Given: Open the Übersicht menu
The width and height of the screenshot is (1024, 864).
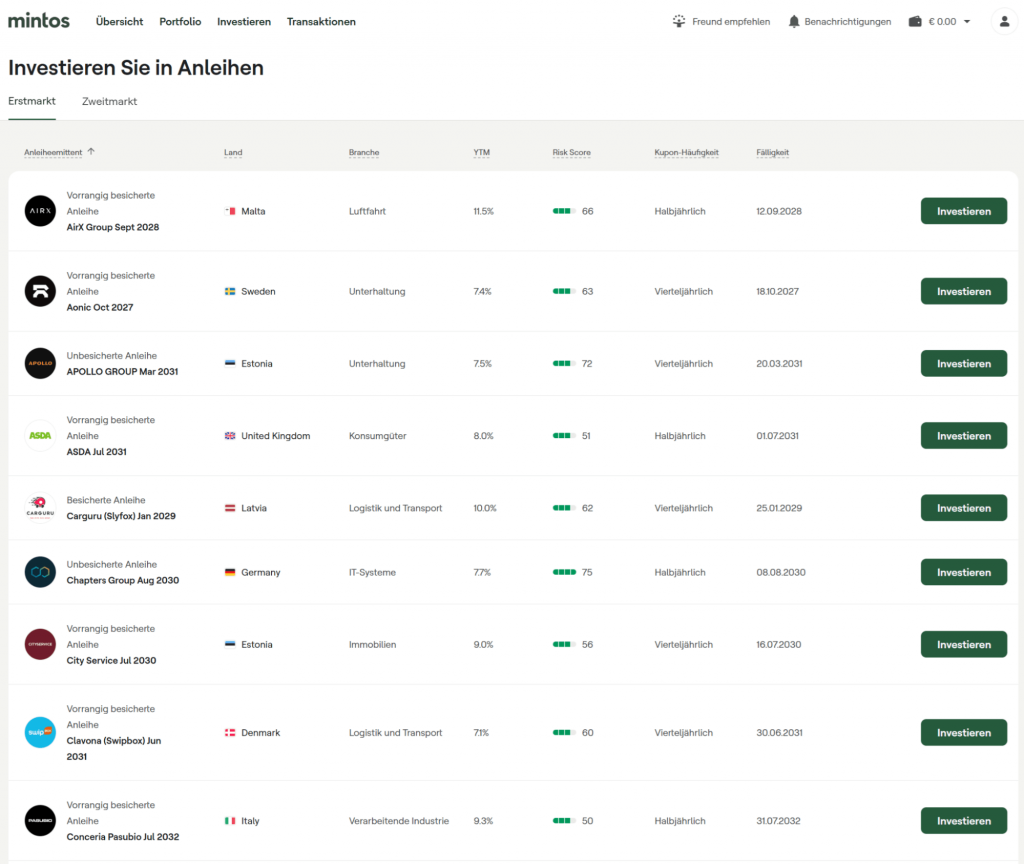Looking at the screenshot, I should 120,22.
